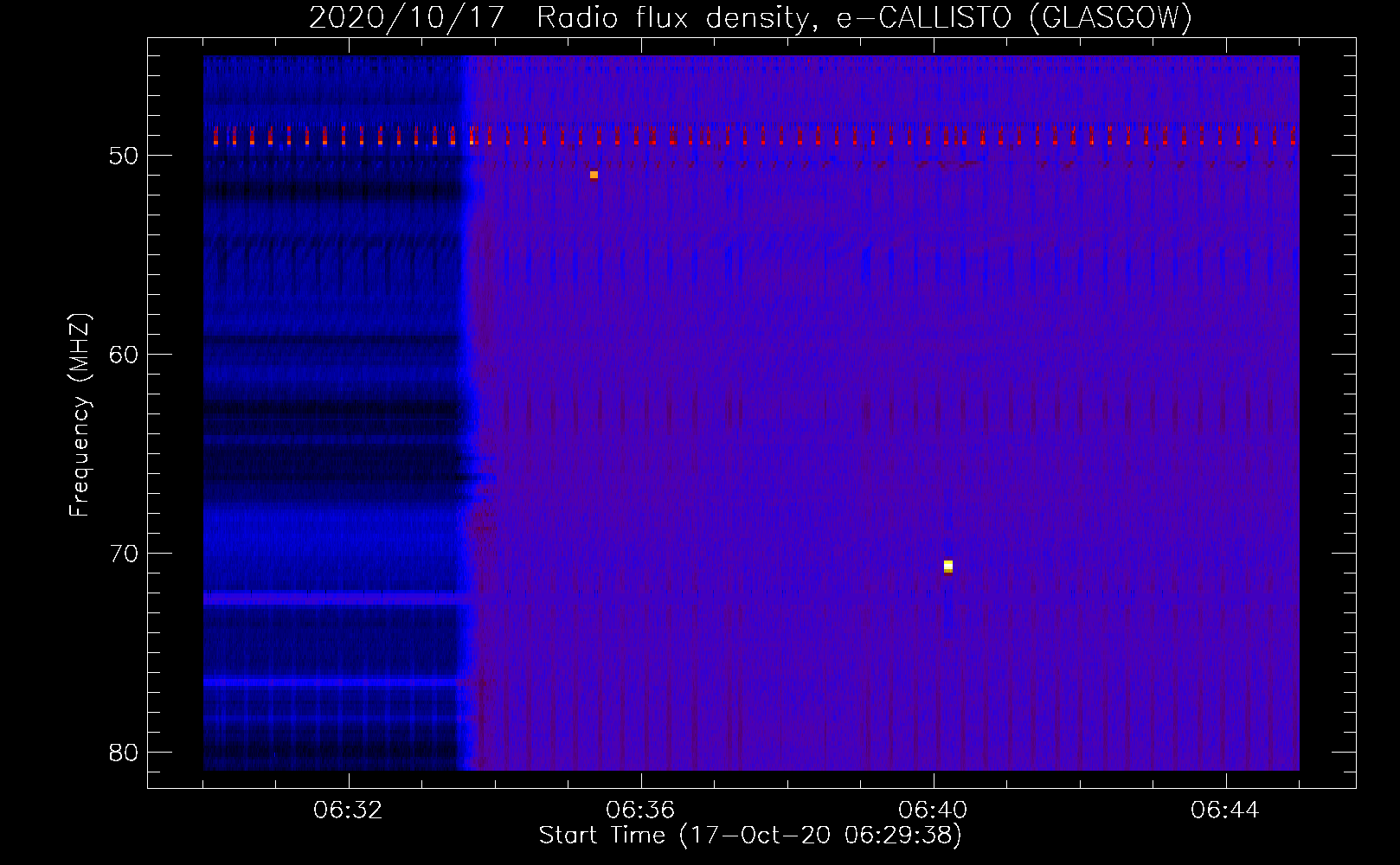Click the plot title "2020/10/17 Radio flux density, e-CALLISTO (GLASGOW)"

click(750, 17)
